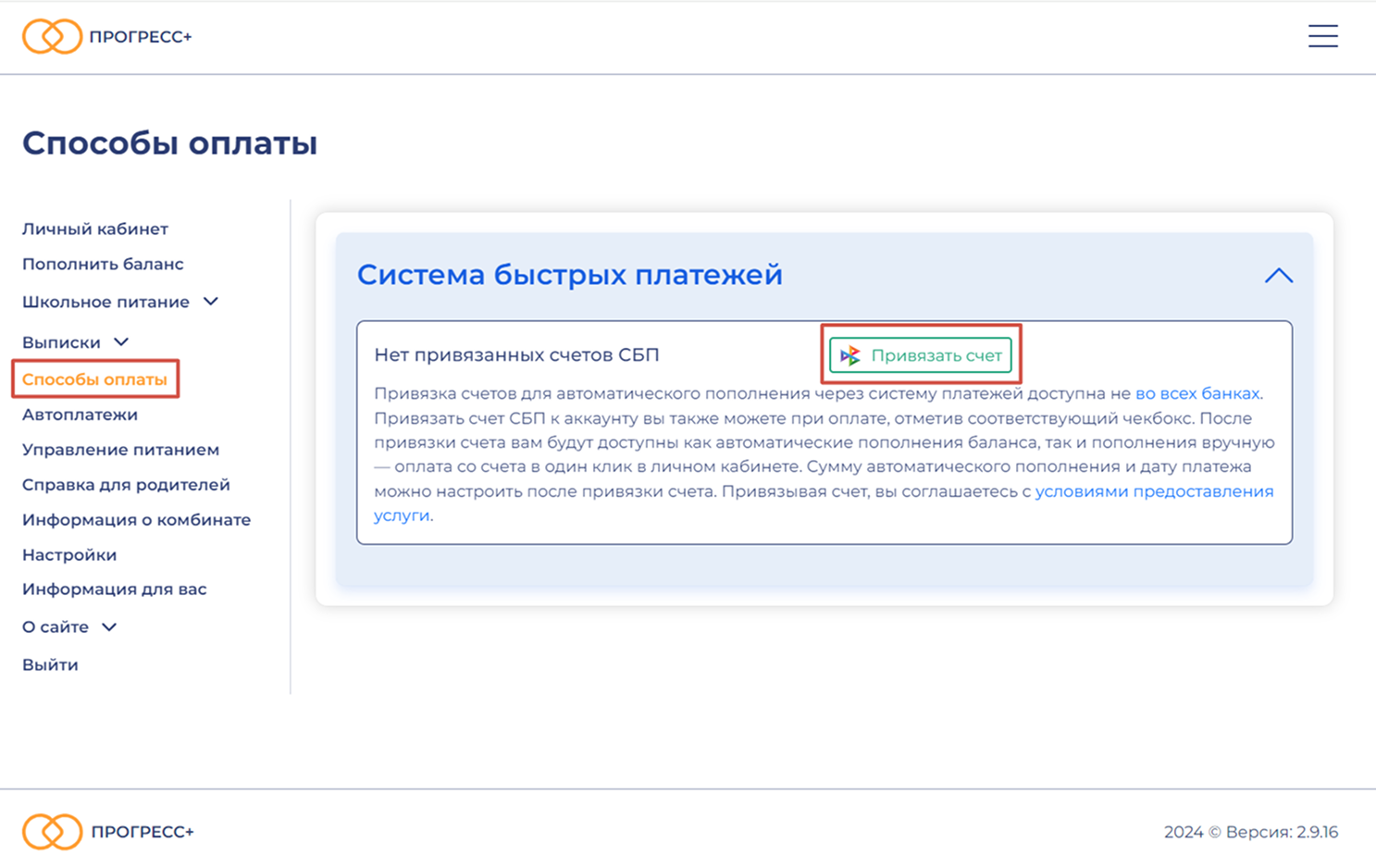Open the во всех банках link

(x=1196, y=393)
